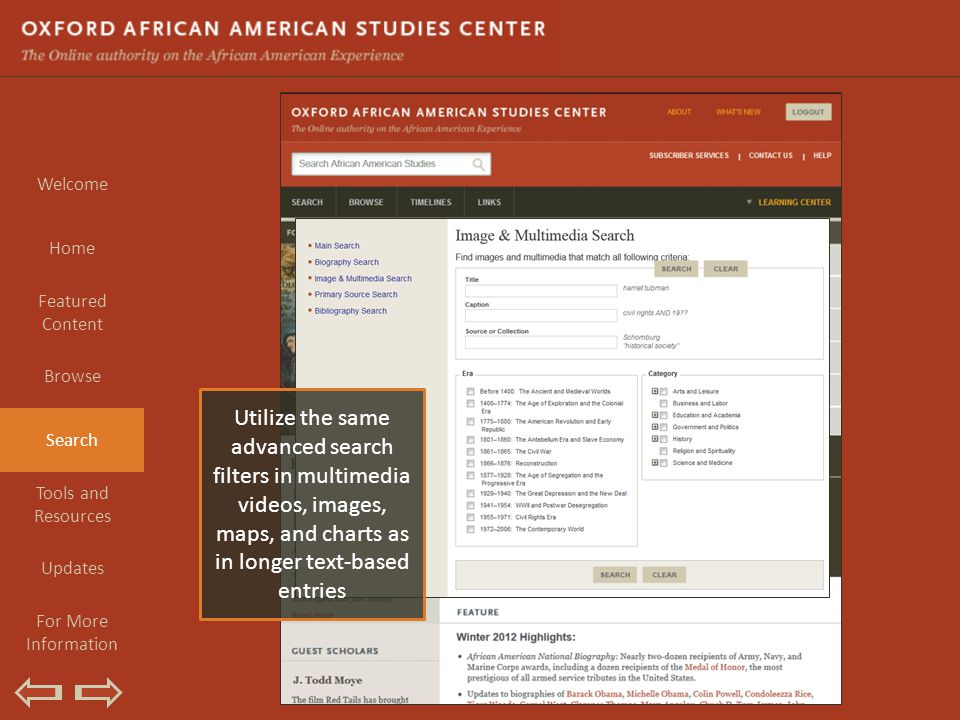Go to the Home section
Viewport: 960px width, 720px height.
72,248
